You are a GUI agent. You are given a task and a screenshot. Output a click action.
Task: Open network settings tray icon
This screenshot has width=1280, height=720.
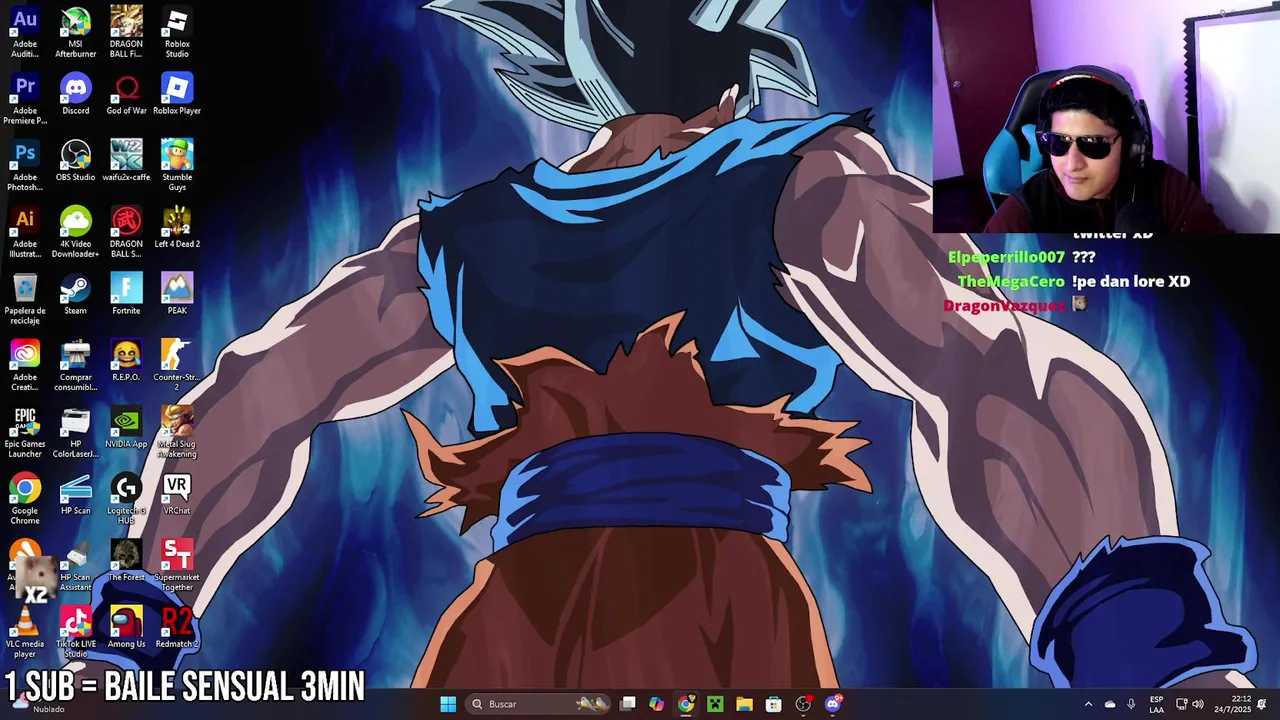click(x=1181, y=704)
